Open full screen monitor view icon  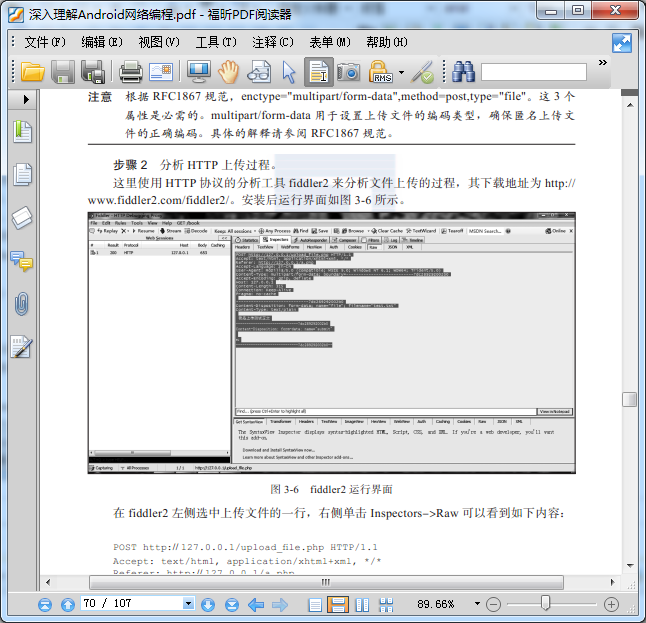[199, 72]
